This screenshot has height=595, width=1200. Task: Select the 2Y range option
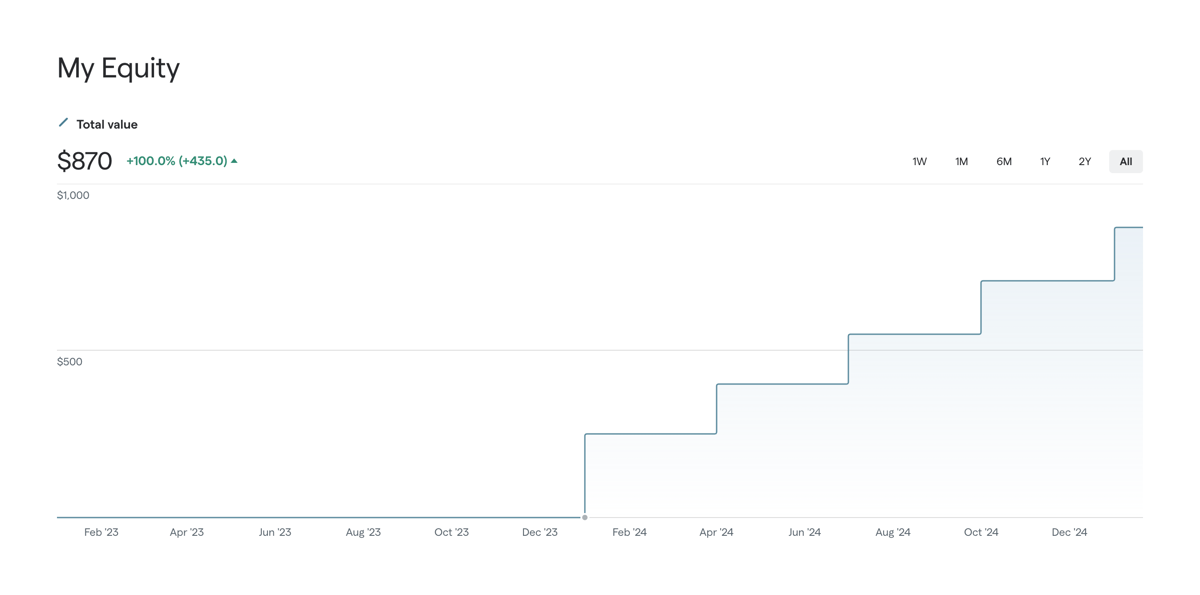click(x=1084, y=160)
